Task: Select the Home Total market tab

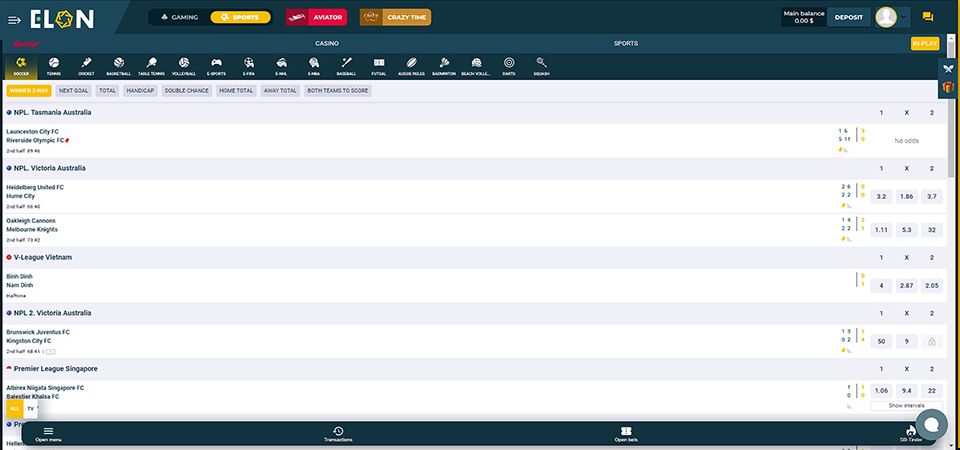Action: click(236, 91)
